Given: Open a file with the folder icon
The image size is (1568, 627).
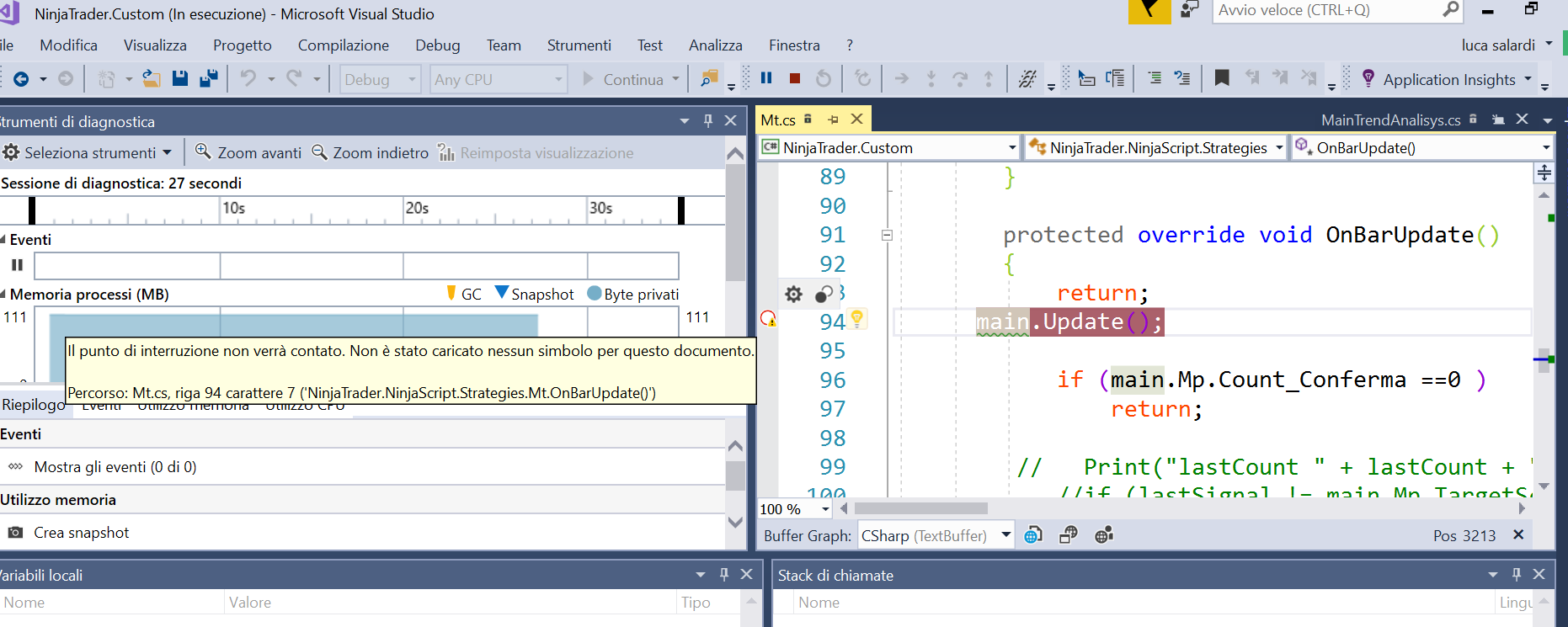Looking at the screenshot, I should (152, 79).
